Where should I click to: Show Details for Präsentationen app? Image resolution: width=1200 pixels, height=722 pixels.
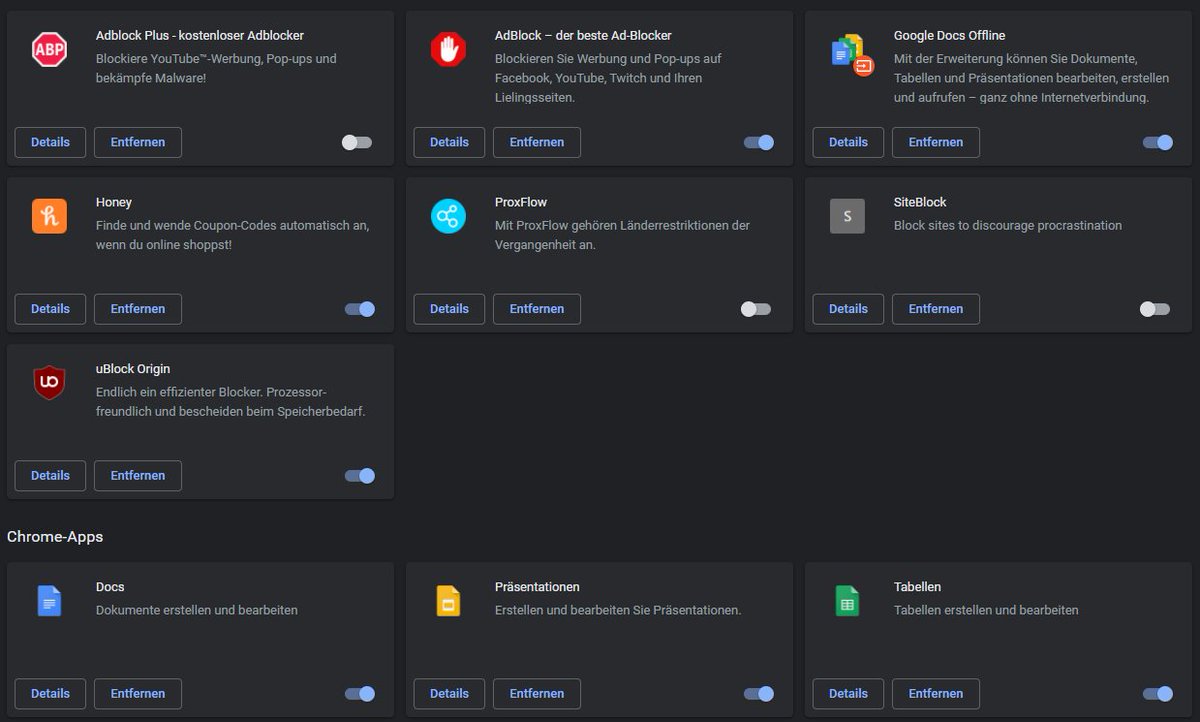coord(449,694)
